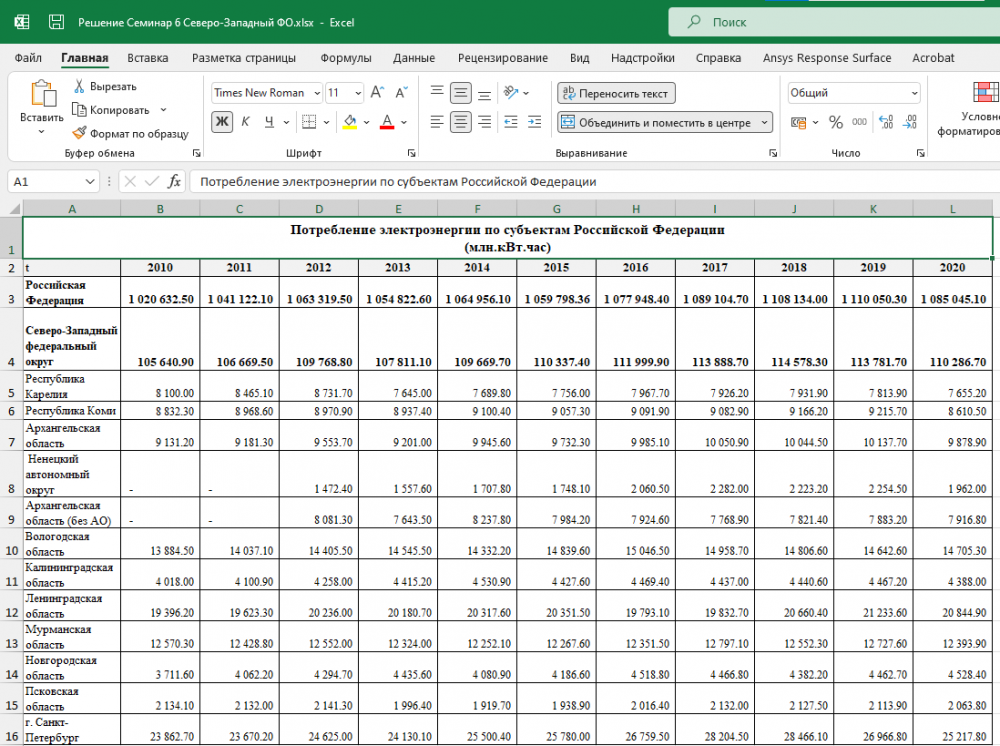Switch to the Формулы ribbon tab
This screenshot has width=1000, height=746.
tap(345, 58)
